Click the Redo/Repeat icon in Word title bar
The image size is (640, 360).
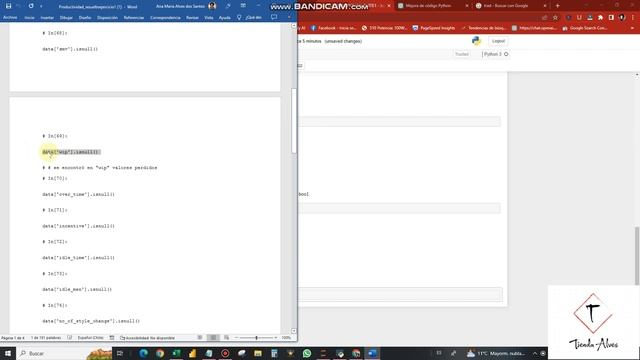pyautogui.click(x=31, y=6)
